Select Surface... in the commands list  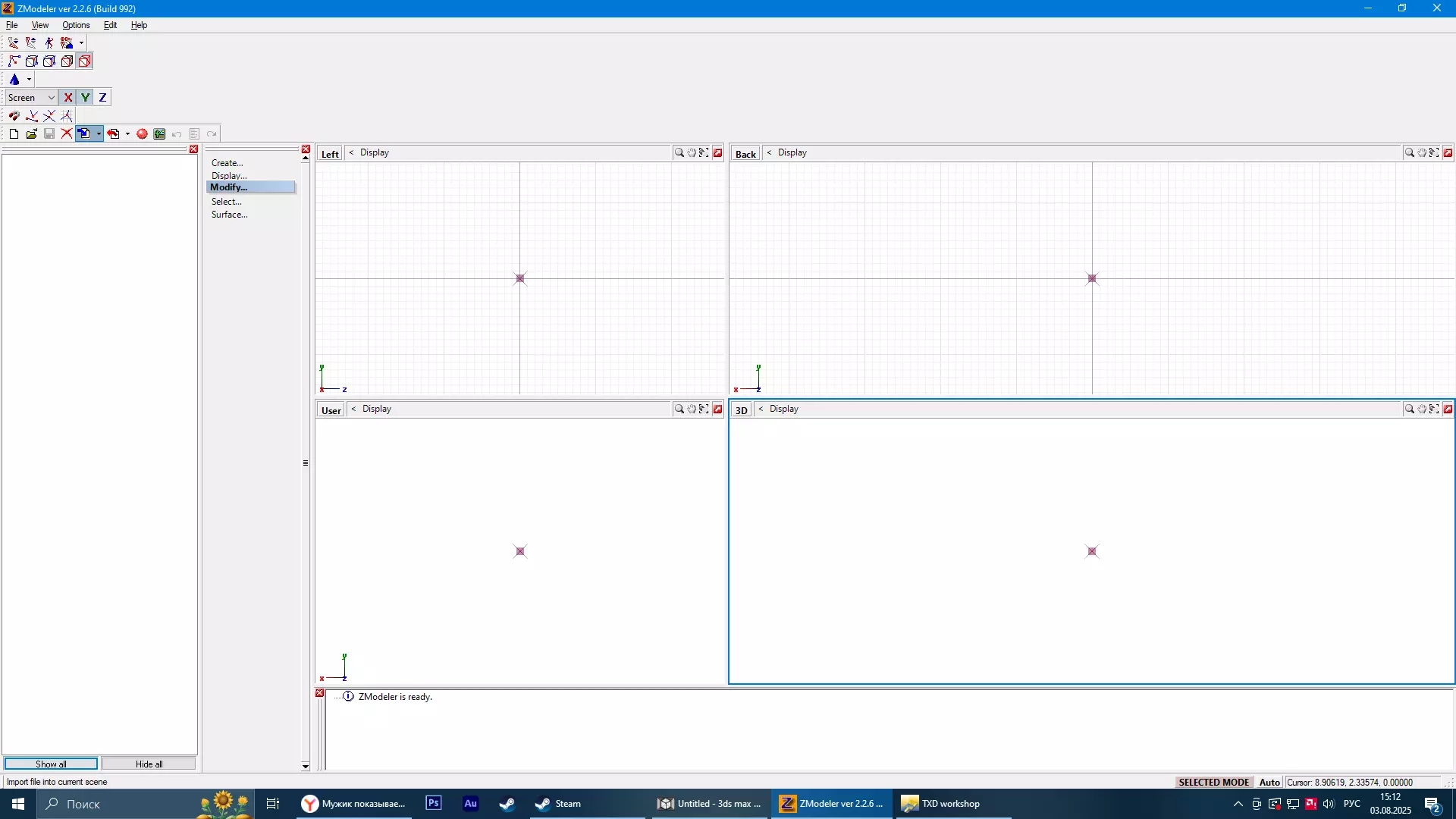[229, 215]
